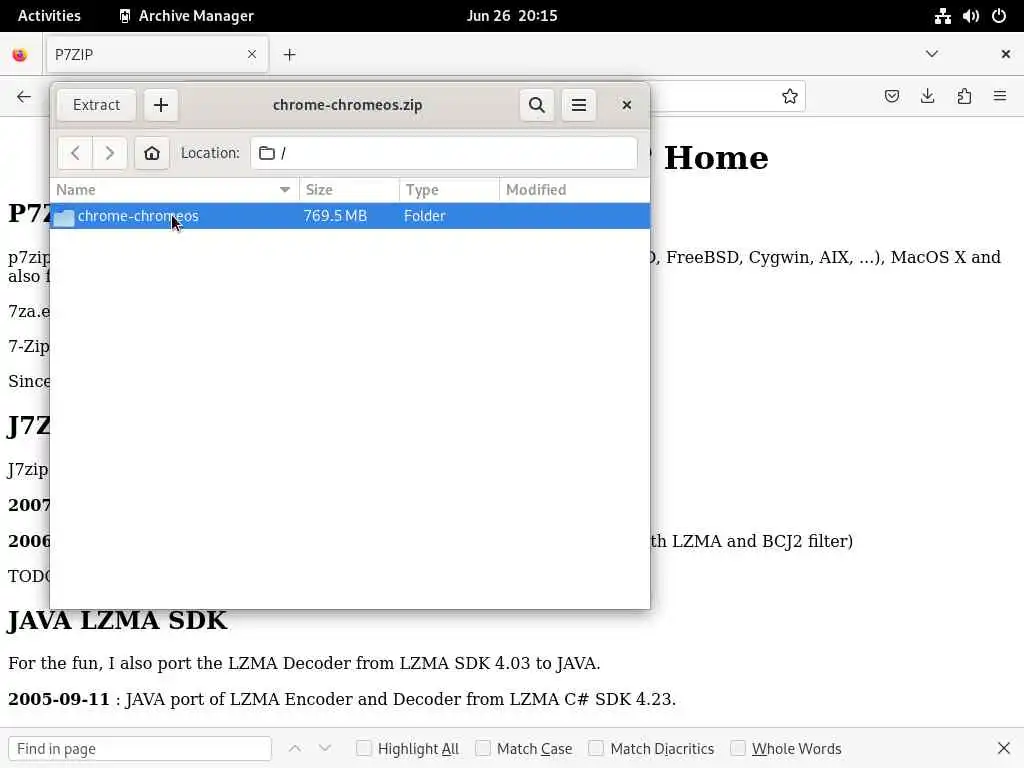The width and height of the screenshot is (1024, 768).
Task: Enable the Highlight All checkbox
Action: (364, 748)
